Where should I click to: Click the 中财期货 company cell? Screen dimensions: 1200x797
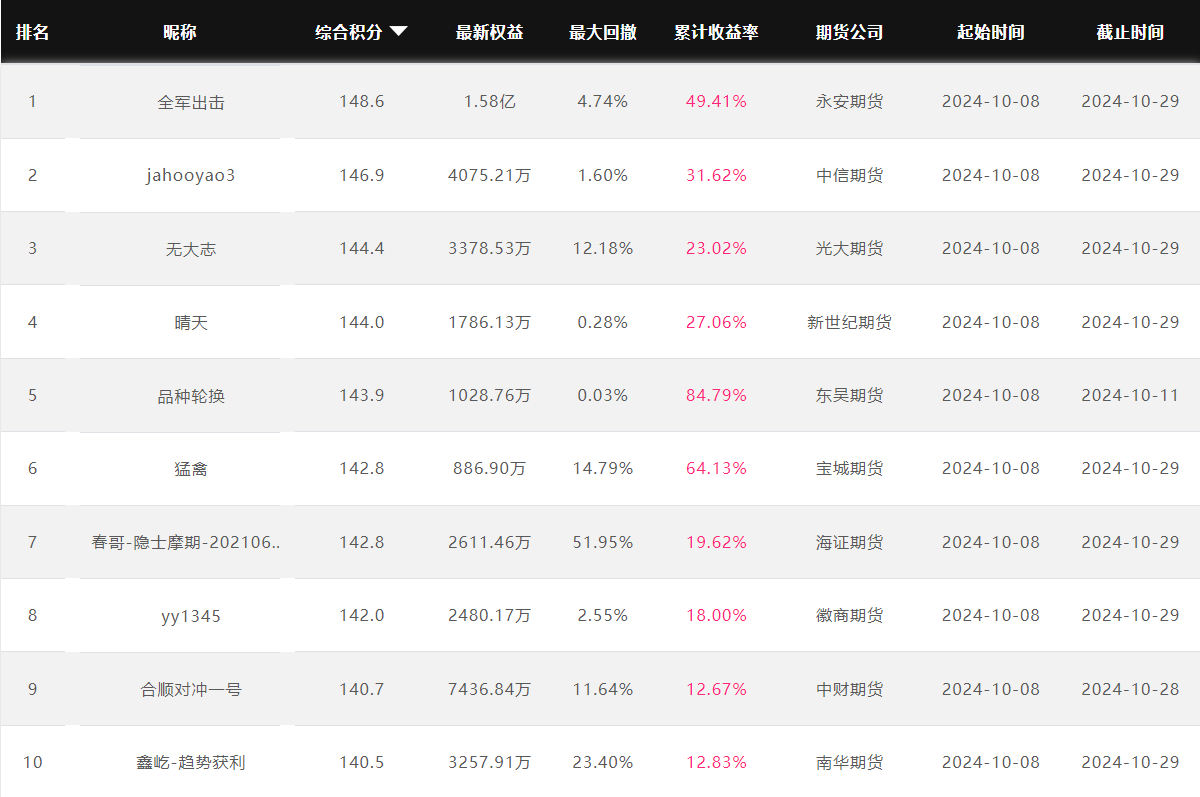click(x=850, y=689)
